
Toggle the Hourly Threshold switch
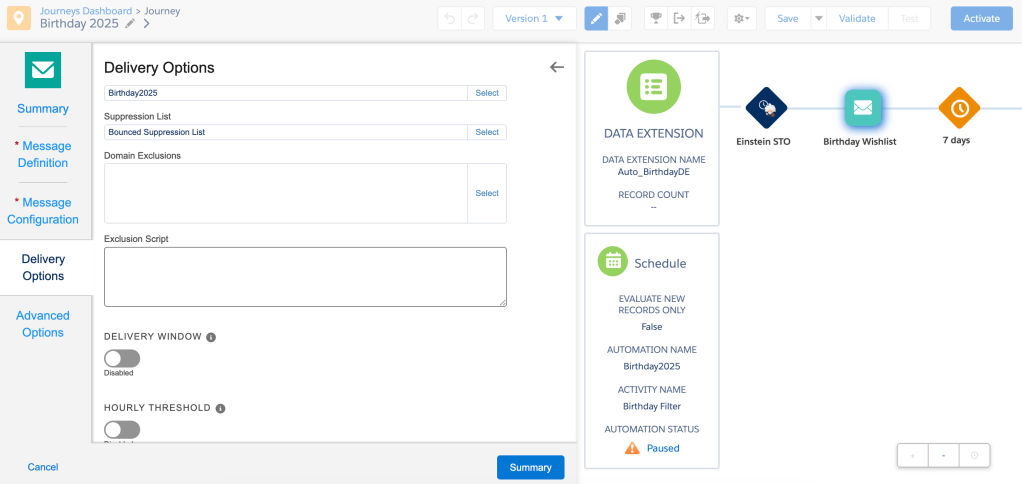tap(122, 429)
